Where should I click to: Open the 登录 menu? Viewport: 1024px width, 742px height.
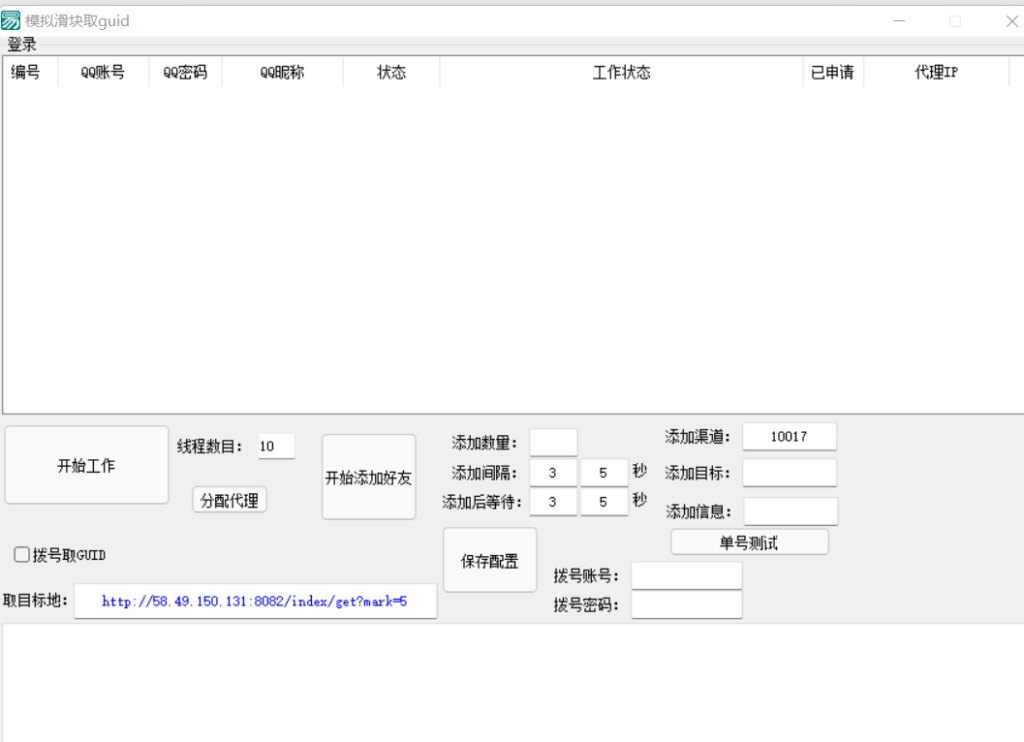(22, 45)
